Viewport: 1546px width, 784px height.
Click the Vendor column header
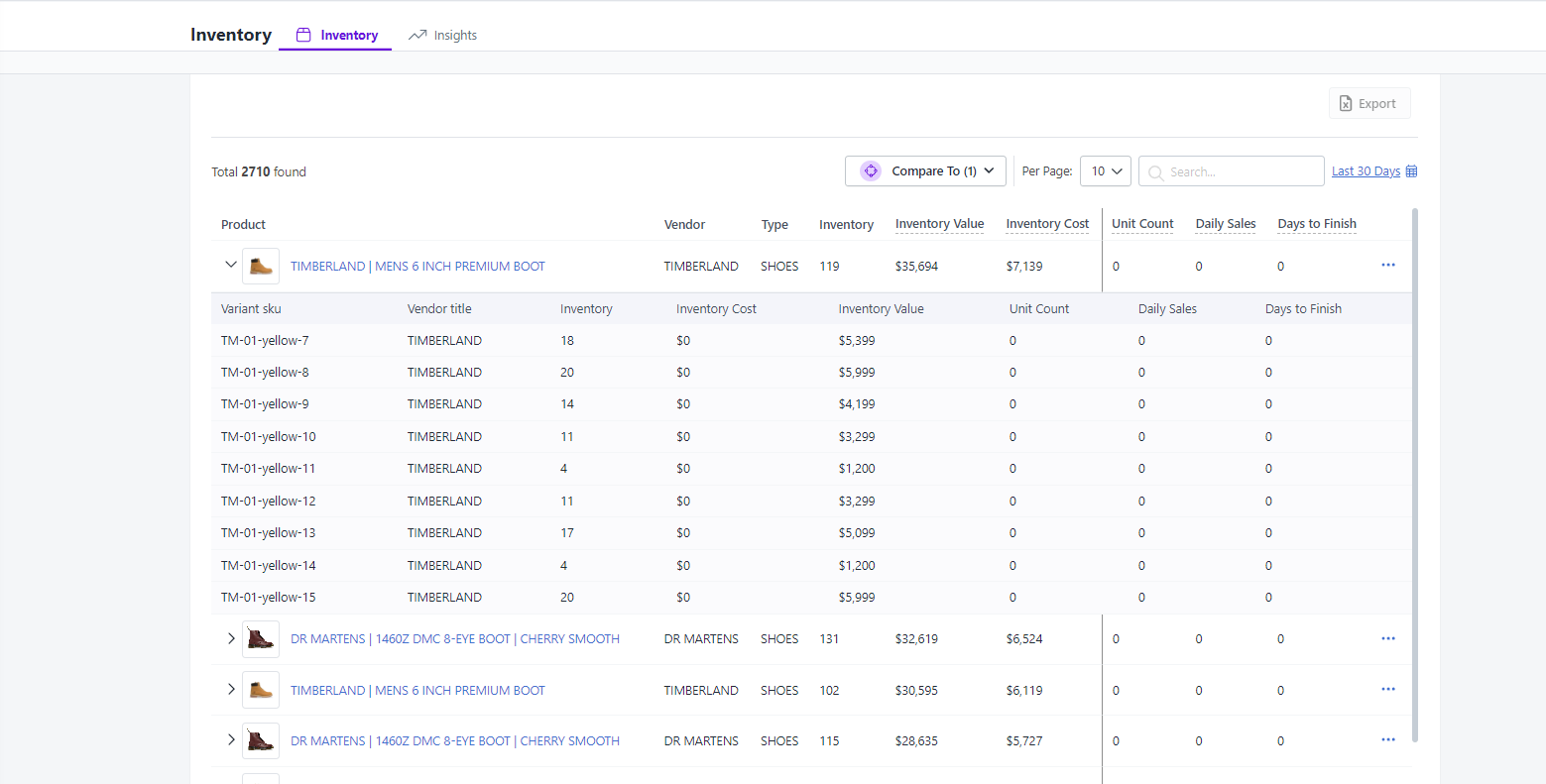(x=684, y=225)
